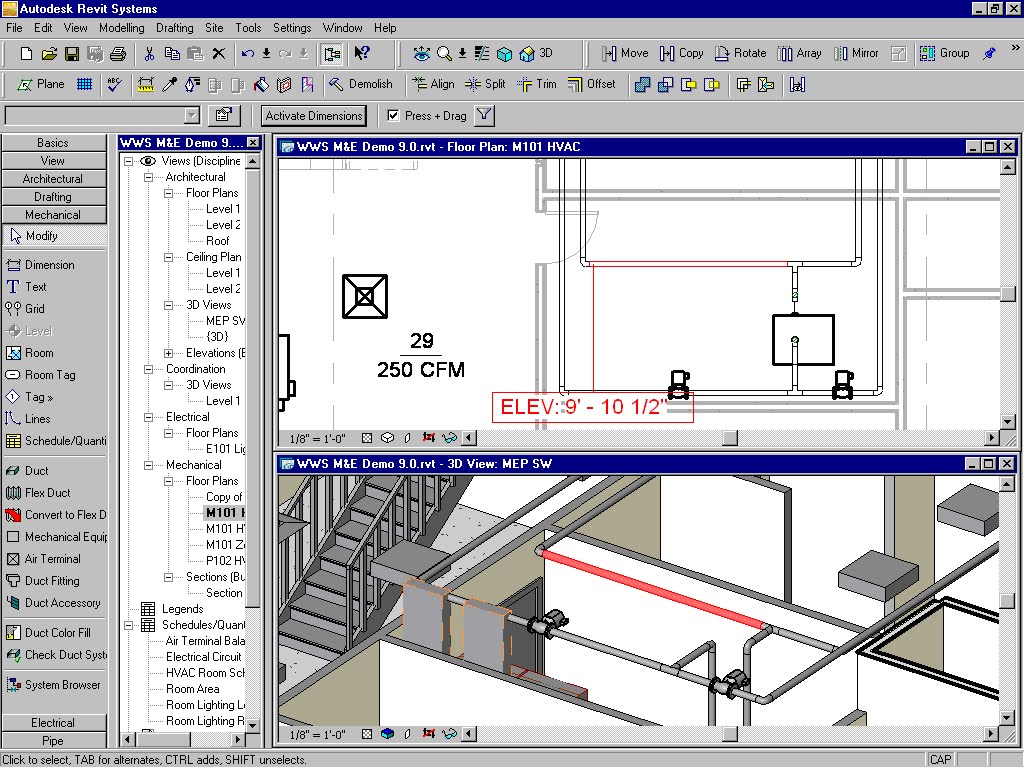The height and width of the screenshot is (768, 1024).
Task: Click the floor plan scale 1/8" = 1'-0"
Action: pos(317,438)
